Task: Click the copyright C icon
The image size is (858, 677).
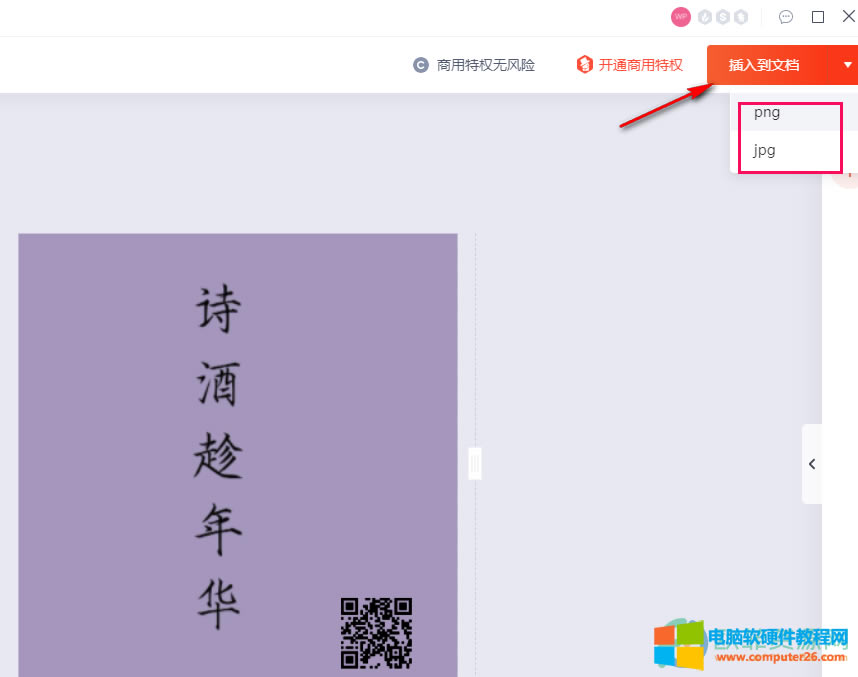Action: point(421,65)
